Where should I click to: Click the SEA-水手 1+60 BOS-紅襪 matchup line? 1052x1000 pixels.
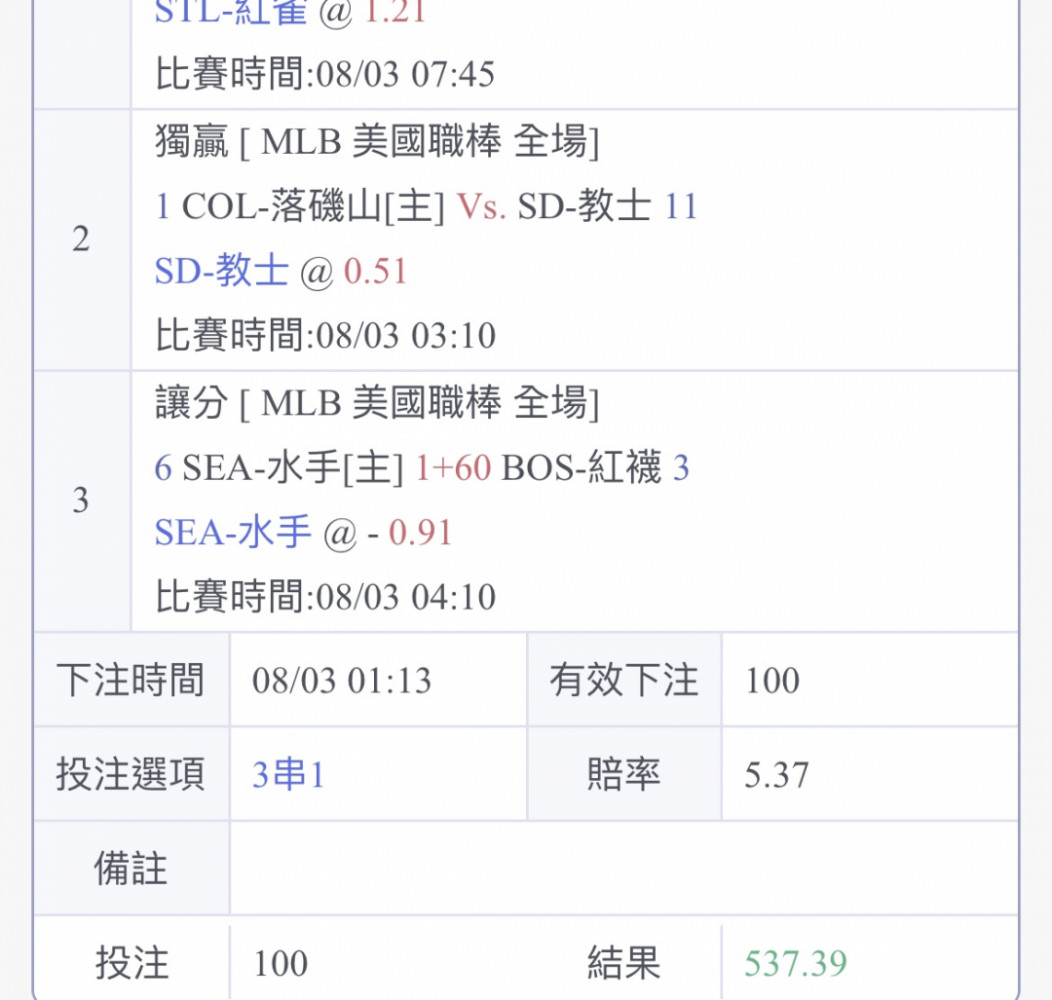point(422,468)
